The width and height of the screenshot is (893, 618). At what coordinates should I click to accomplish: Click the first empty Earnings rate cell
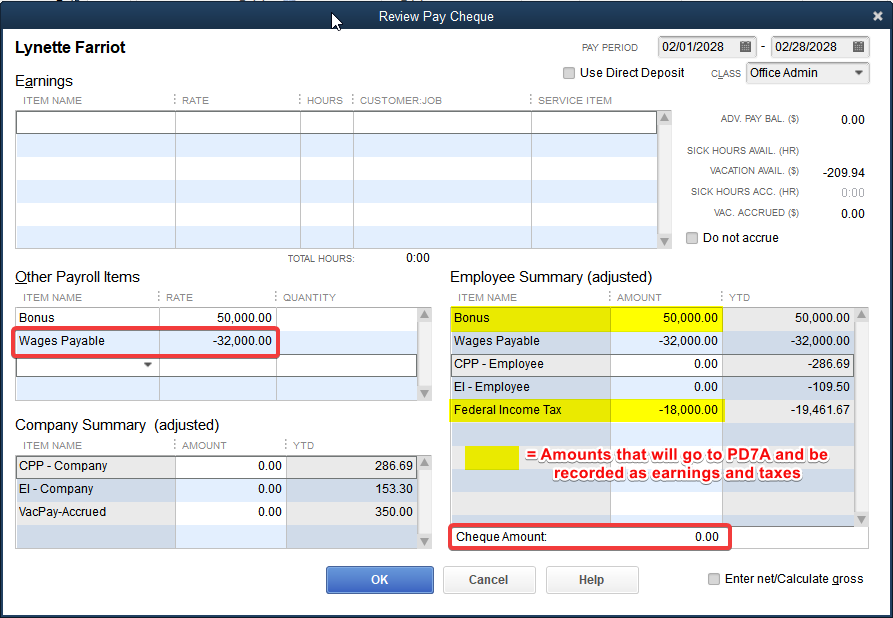pyautogui.click(x=238, y=122)
